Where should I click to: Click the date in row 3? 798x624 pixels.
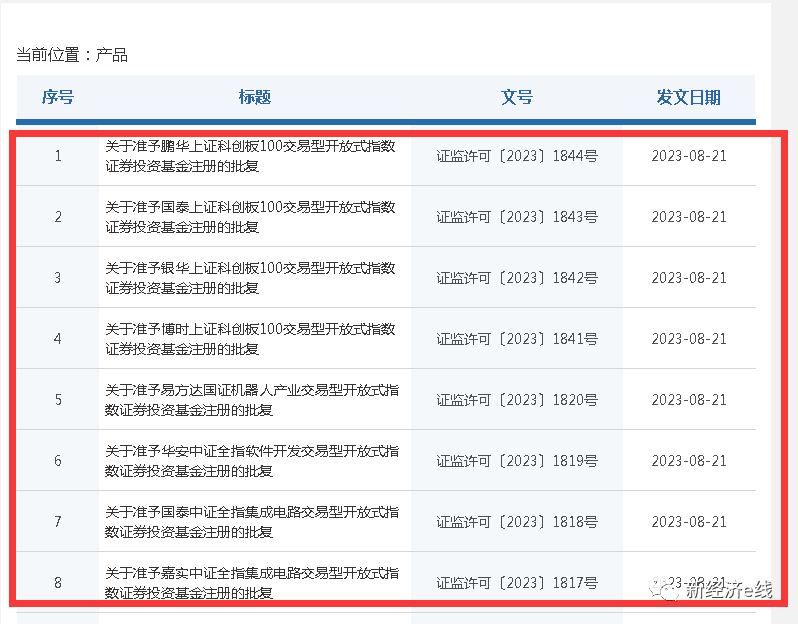coord(689,278)
